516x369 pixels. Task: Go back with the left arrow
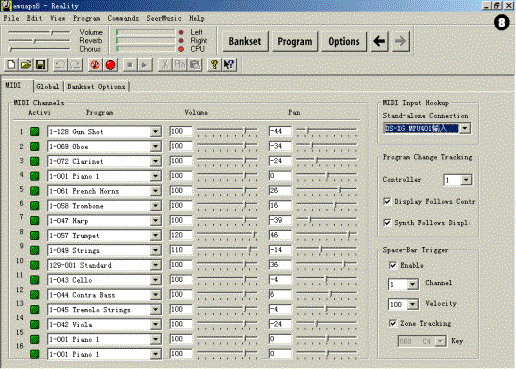[x=379, y=41]
